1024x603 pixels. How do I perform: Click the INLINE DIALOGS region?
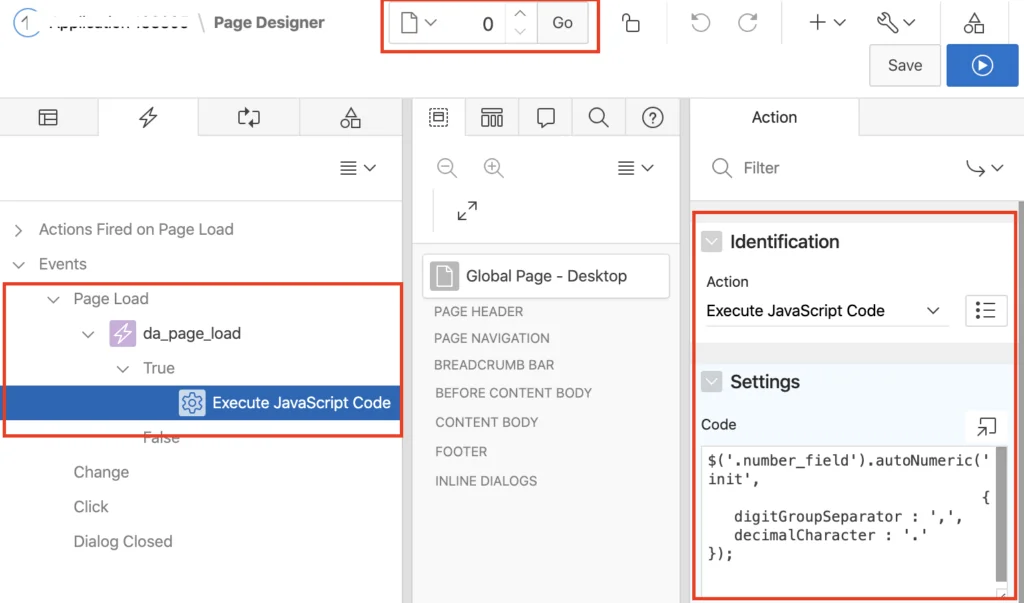[486, 481]
